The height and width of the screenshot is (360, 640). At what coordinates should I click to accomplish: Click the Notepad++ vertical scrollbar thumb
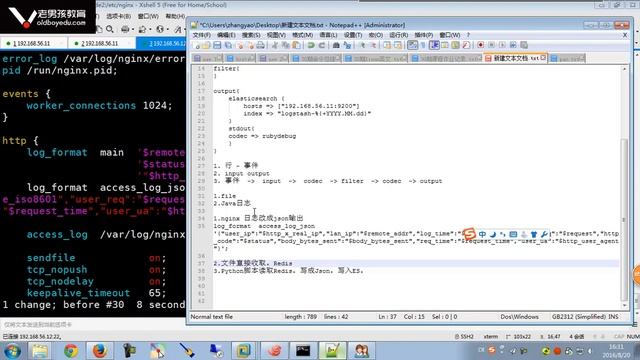click(x=624, y=220)
